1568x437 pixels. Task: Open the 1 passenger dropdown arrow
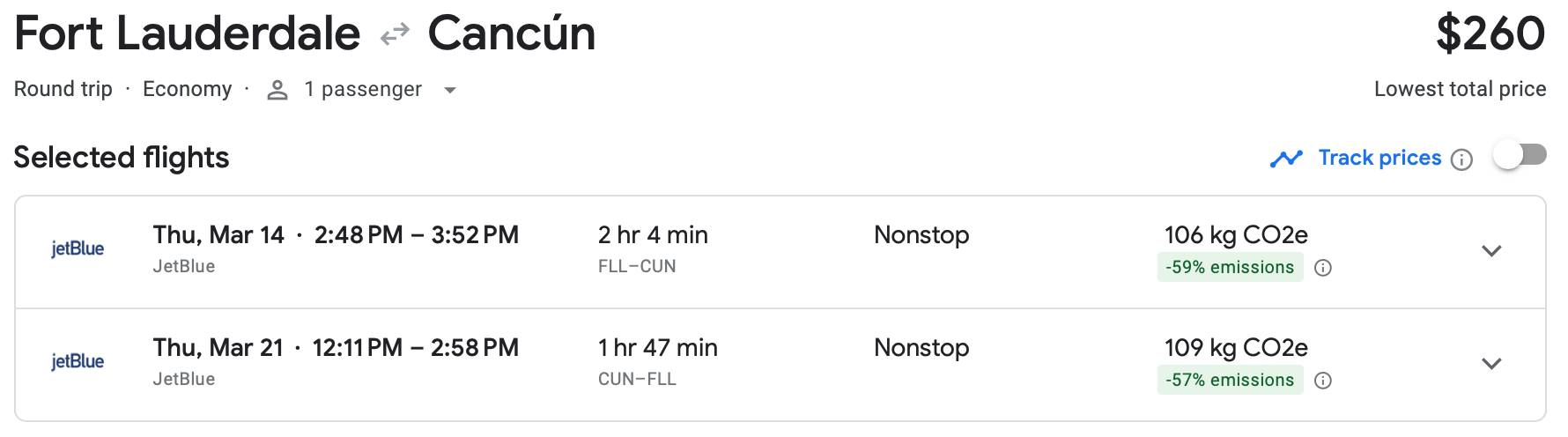[450, 90]
